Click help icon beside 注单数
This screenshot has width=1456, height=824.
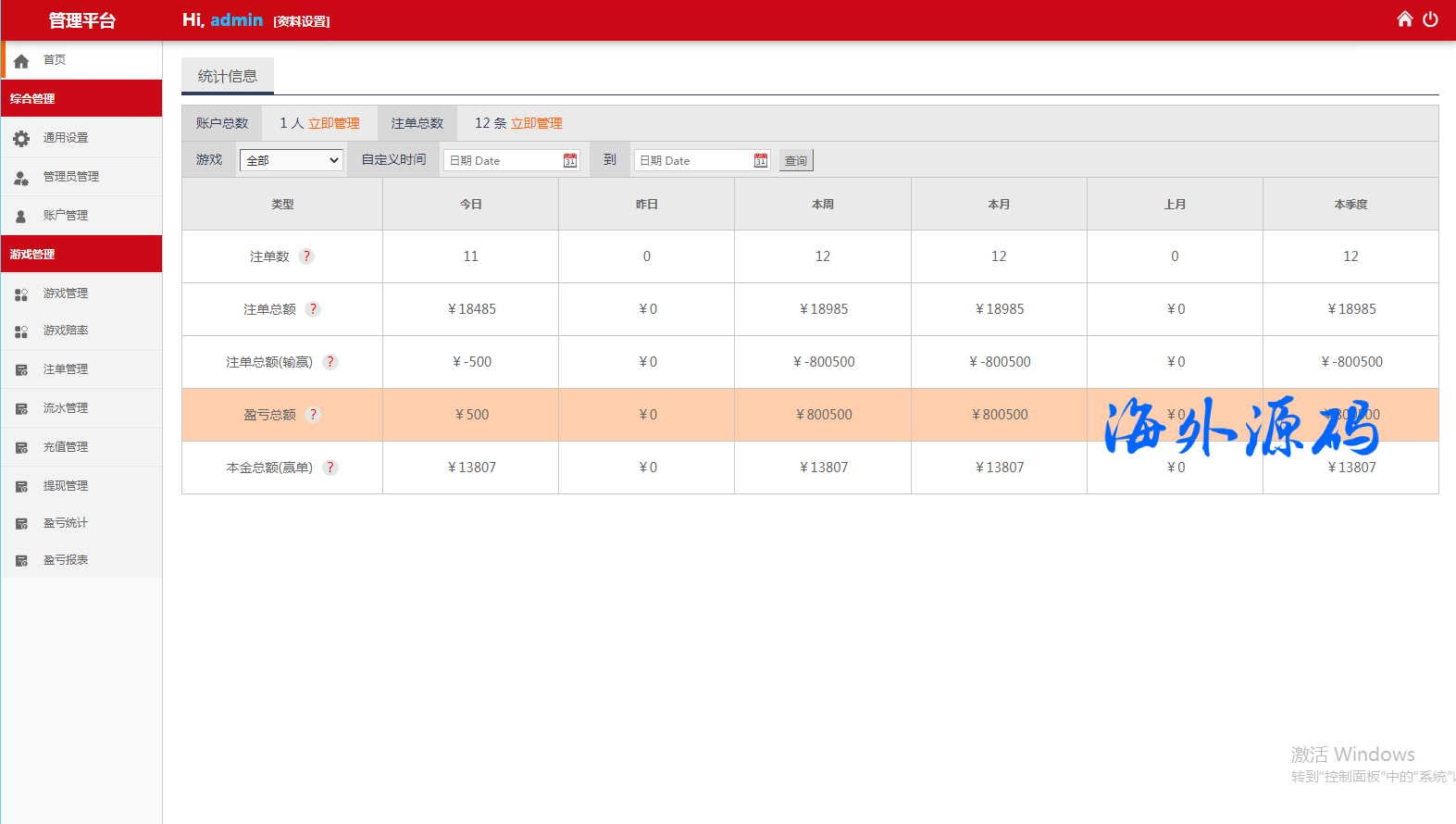coord(306,256)
